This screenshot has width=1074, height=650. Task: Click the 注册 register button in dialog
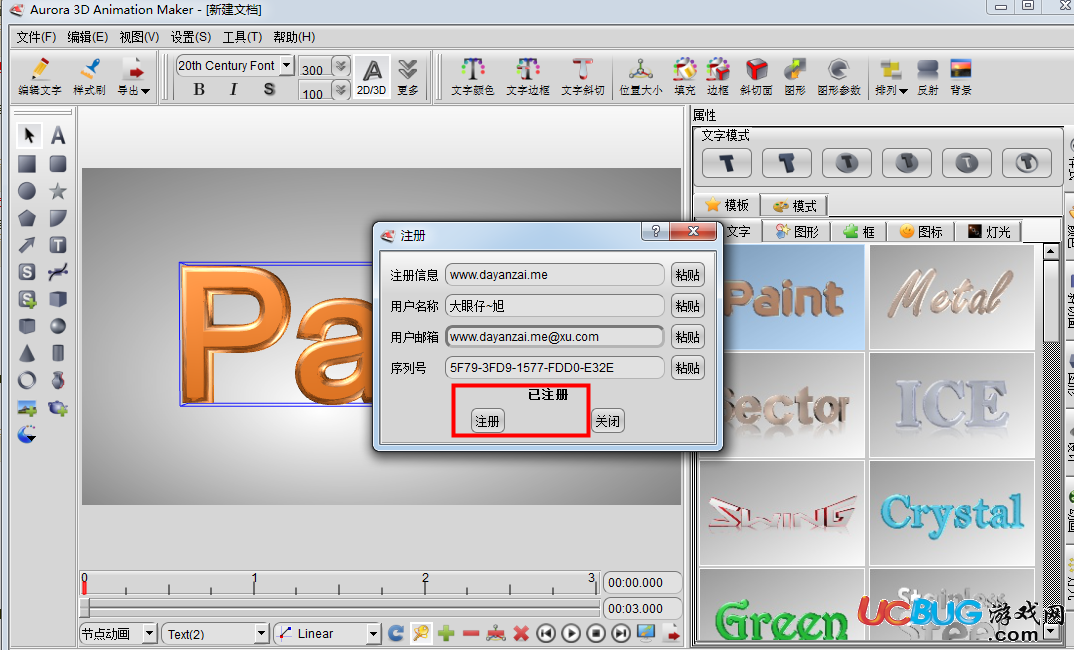488,421
